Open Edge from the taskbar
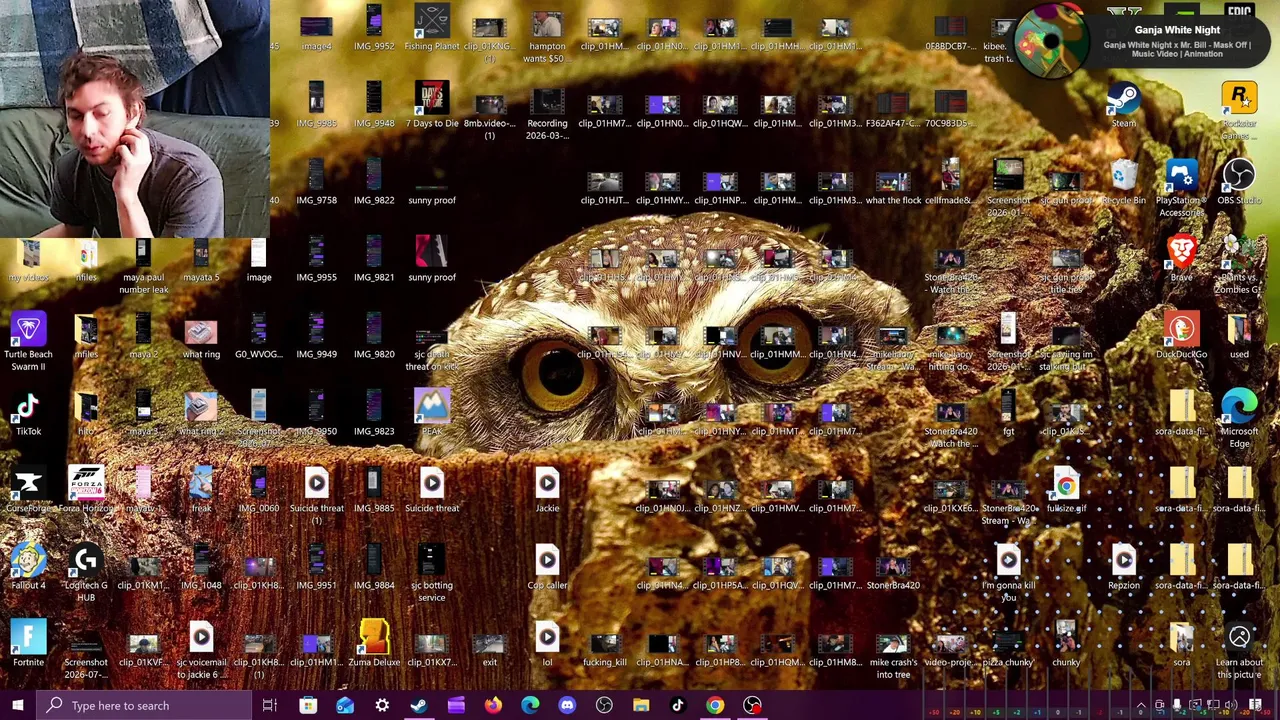The height and width of the screenshot is (720, 1280). (530, 705)
